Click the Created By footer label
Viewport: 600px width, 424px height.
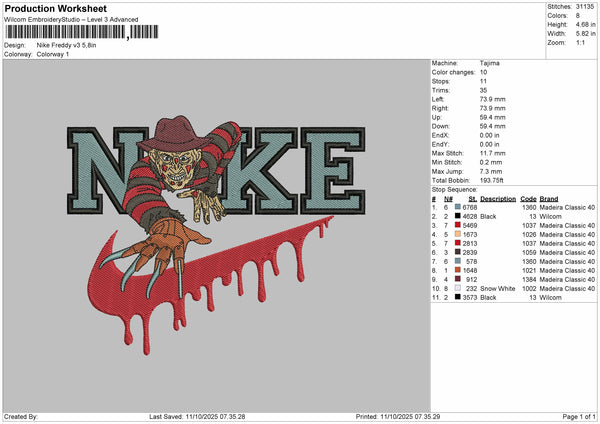point(21,416)
